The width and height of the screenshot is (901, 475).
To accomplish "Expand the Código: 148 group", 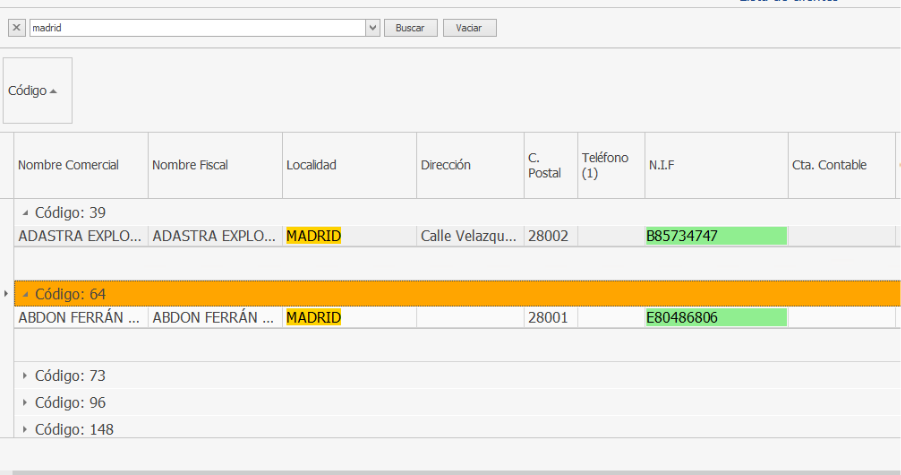I will pyautogui.click(x=25, y=429).
